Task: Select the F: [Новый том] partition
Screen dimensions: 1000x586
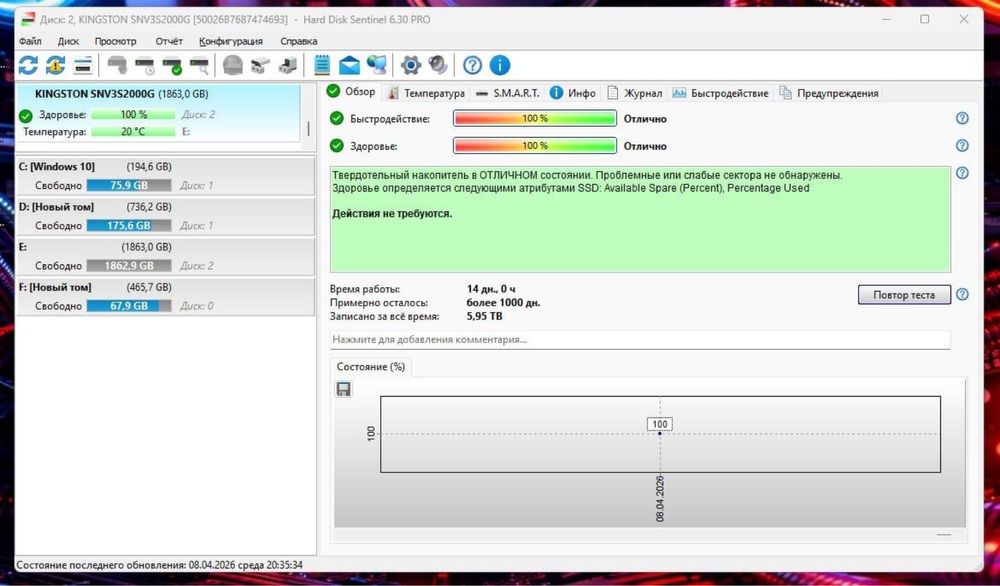Action: point(165,296)
